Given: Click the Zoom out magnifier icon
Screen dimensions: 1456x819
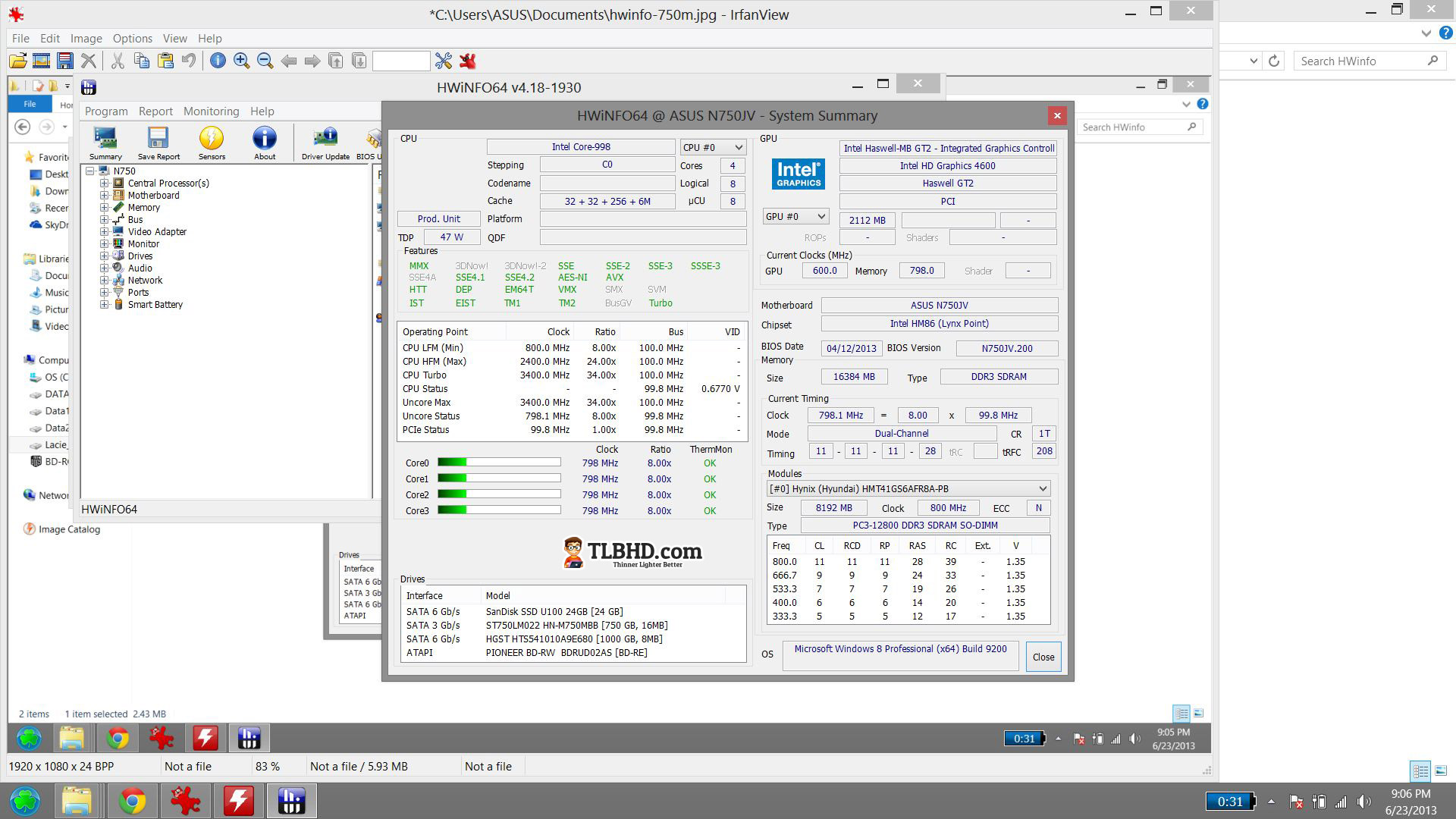Looking at the screenshot, I should tap(265, 61).
